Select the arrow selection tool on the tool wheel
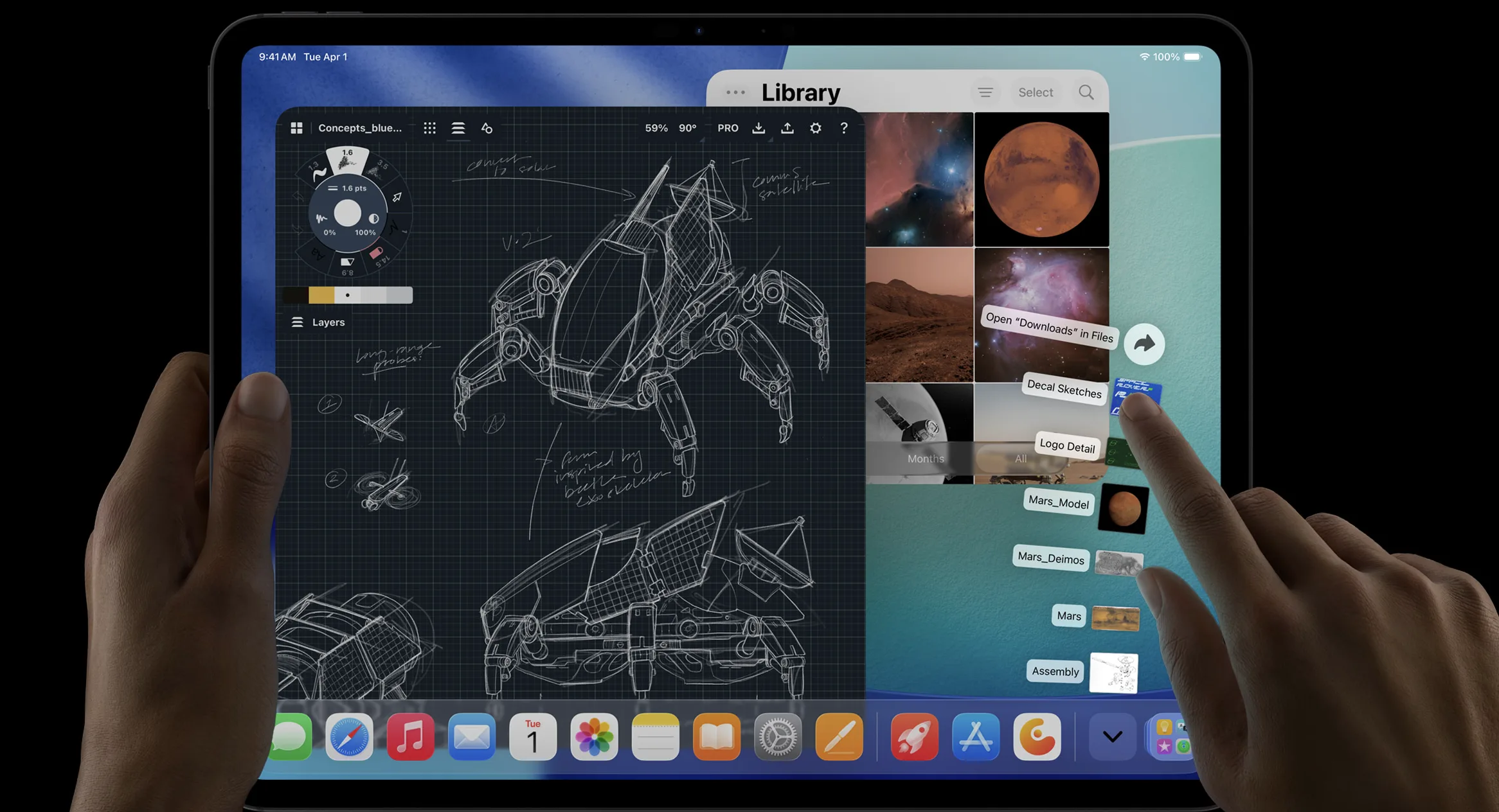This screenshot has width=1499, height=812. point(397,197)
